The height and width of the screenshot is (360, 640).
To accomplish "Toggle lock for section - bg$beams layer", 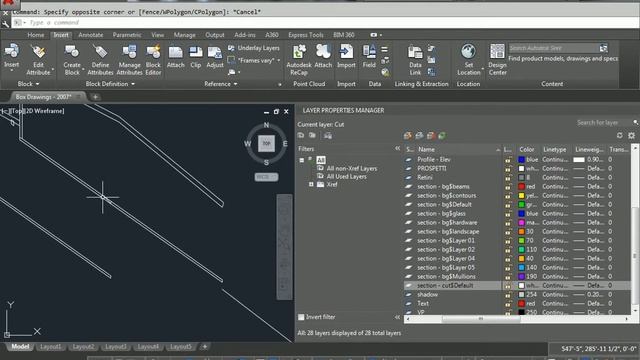I will pos(508,187).
